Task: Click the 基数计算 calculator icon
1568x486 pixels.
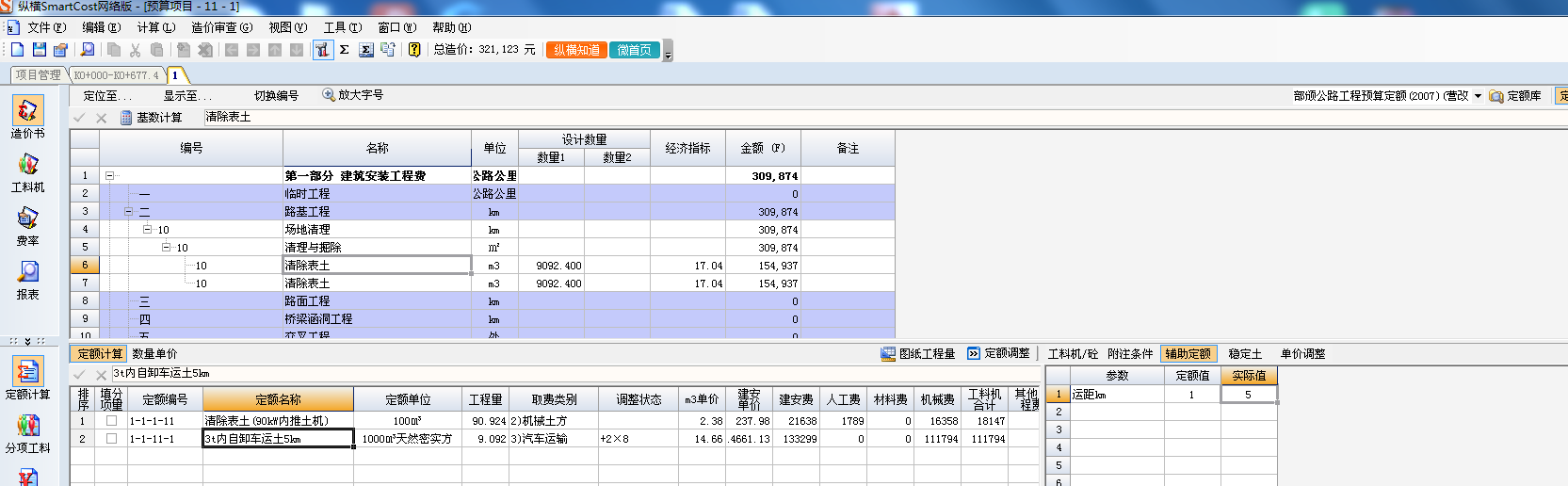Action: point(126,118)
